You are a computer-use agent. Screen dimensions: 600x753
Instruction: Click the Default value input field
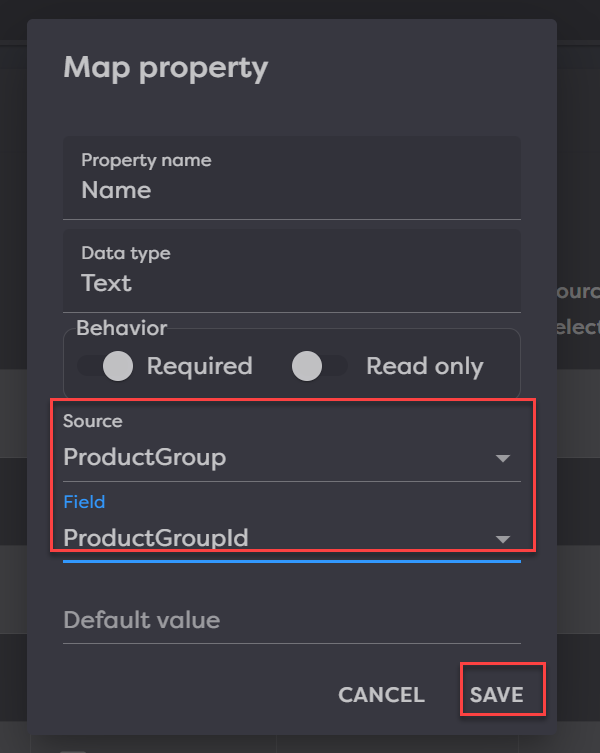pos(290,621)
